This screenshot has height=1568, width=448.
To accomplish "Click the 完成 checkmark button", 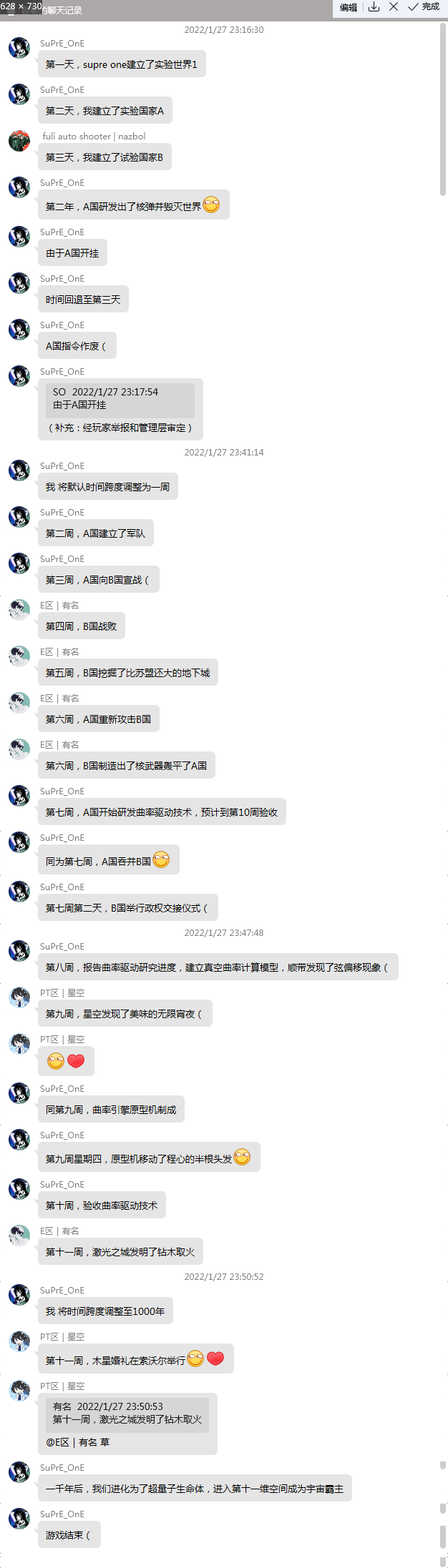I will pyautogui.click(x=424, y=7).
